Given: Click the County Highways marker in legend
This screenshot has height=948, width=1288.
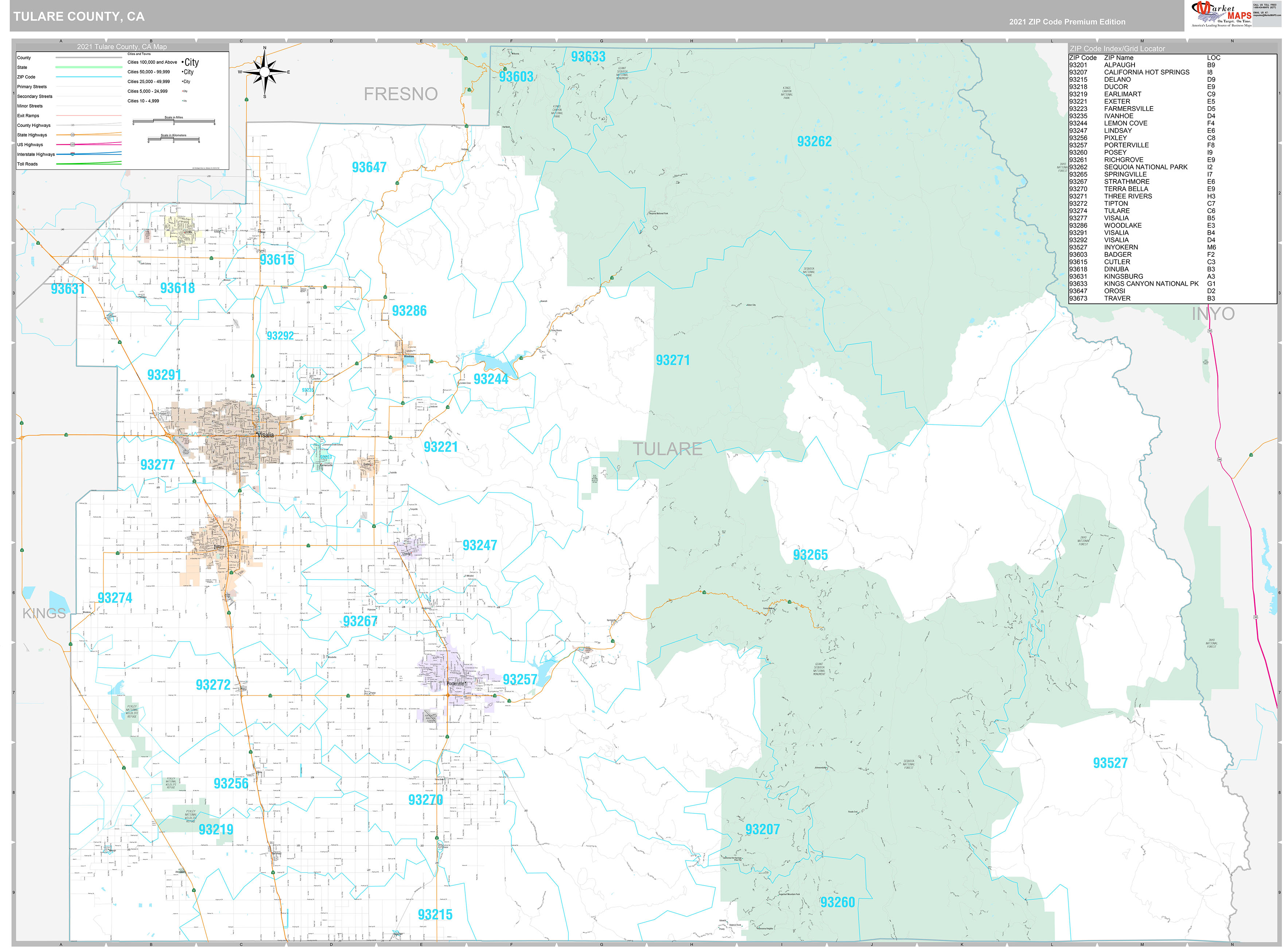Looking at the screenshot, I should (x=72, y=125).
